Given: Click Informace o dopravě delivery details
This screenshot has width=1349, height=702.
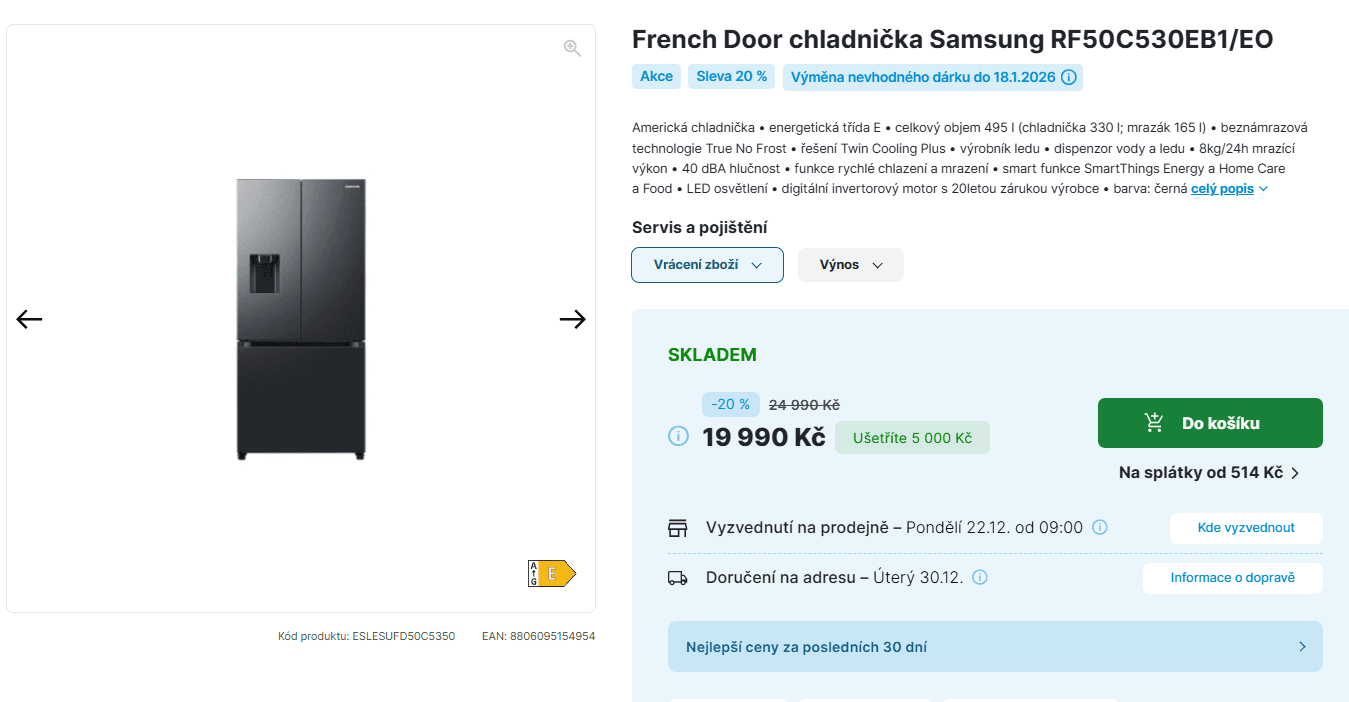Looking at the screenshot, I should (1232, 578).
